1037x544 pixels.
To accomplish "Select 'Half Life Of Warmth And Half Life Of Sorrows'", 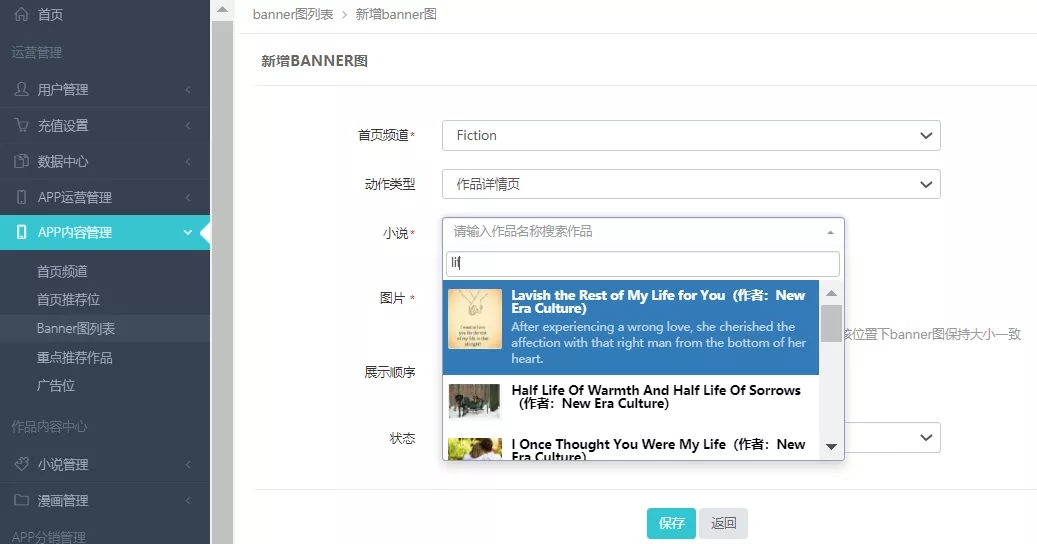I will pos(631,402).
